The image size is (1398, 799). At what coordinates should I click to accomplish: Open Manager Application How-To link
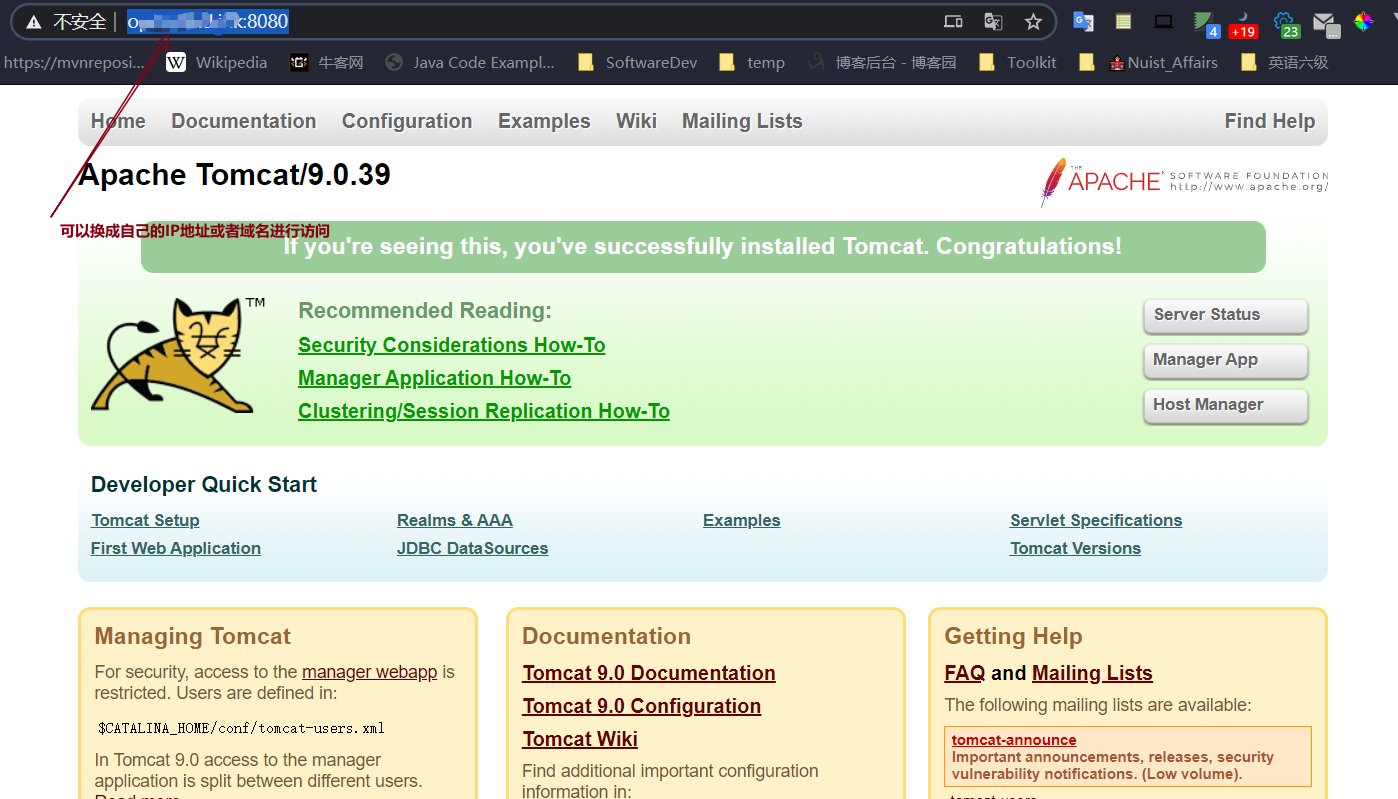(435, 378)
